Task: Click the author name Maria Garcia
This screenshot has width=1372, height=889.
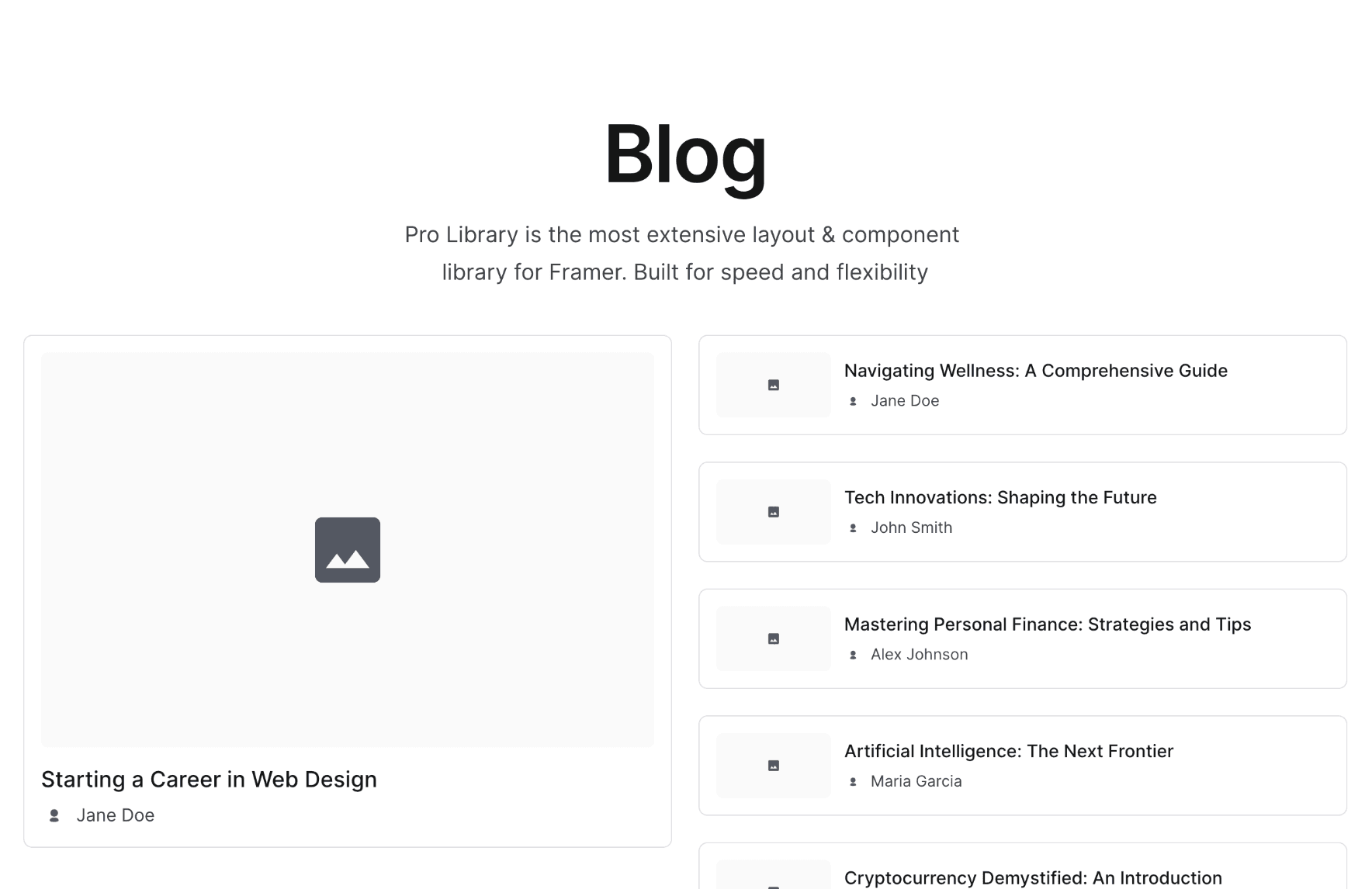Action: (x=916, y=781)
